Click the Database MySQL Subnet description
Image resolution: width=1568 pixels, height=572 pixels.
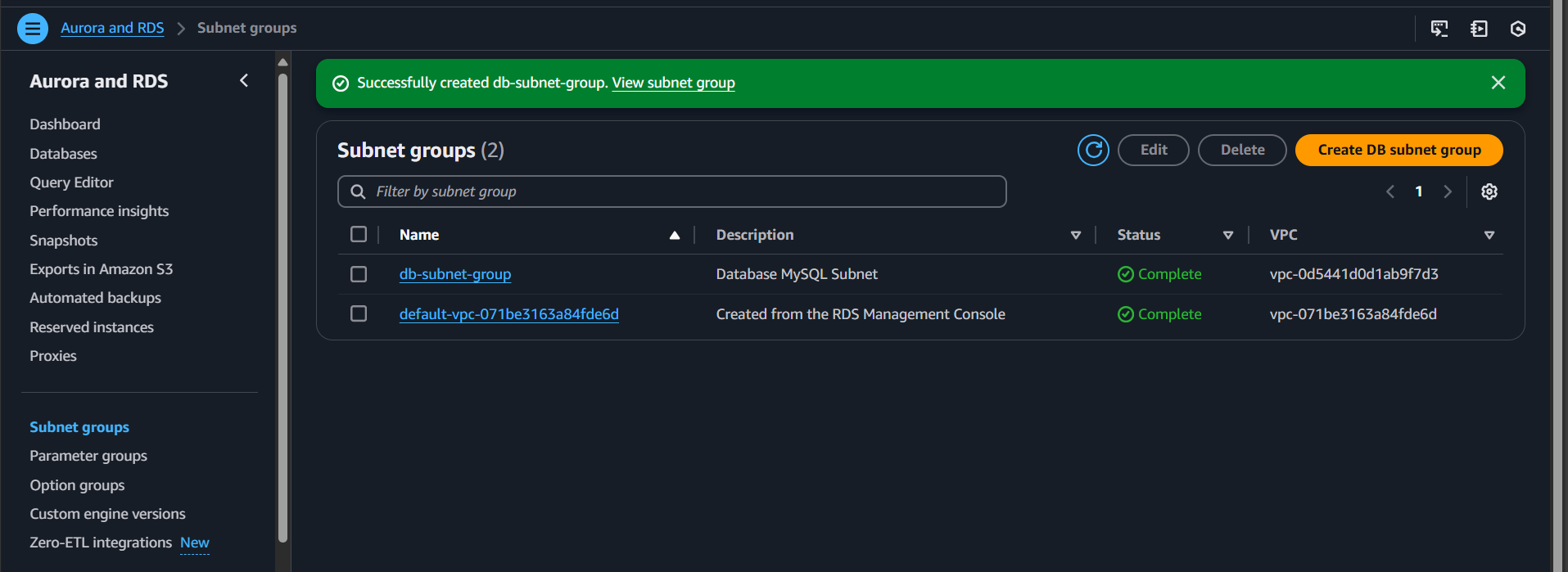tap(797, 274)
